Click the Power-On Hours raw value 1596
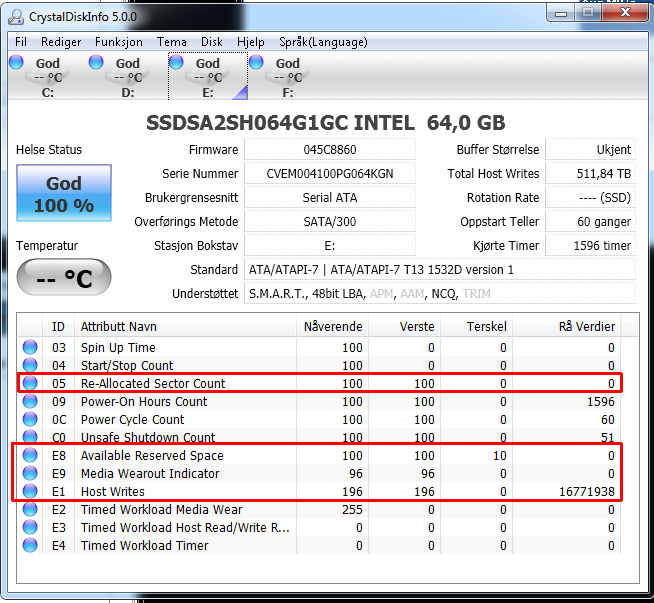 pyautogui.click(x=601, y=402)
